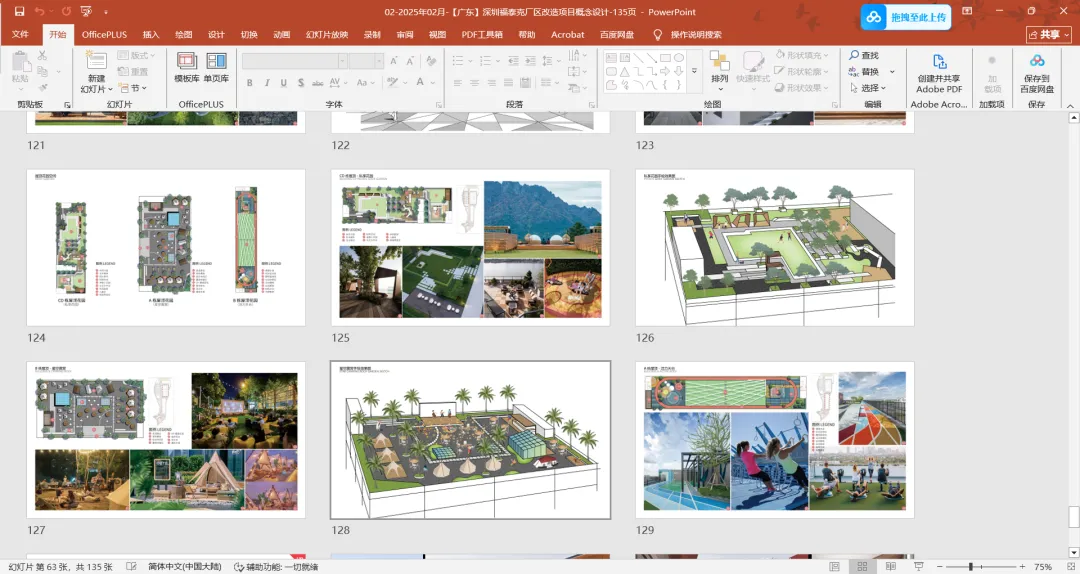Click 替换 replace tool

[864, 72]
